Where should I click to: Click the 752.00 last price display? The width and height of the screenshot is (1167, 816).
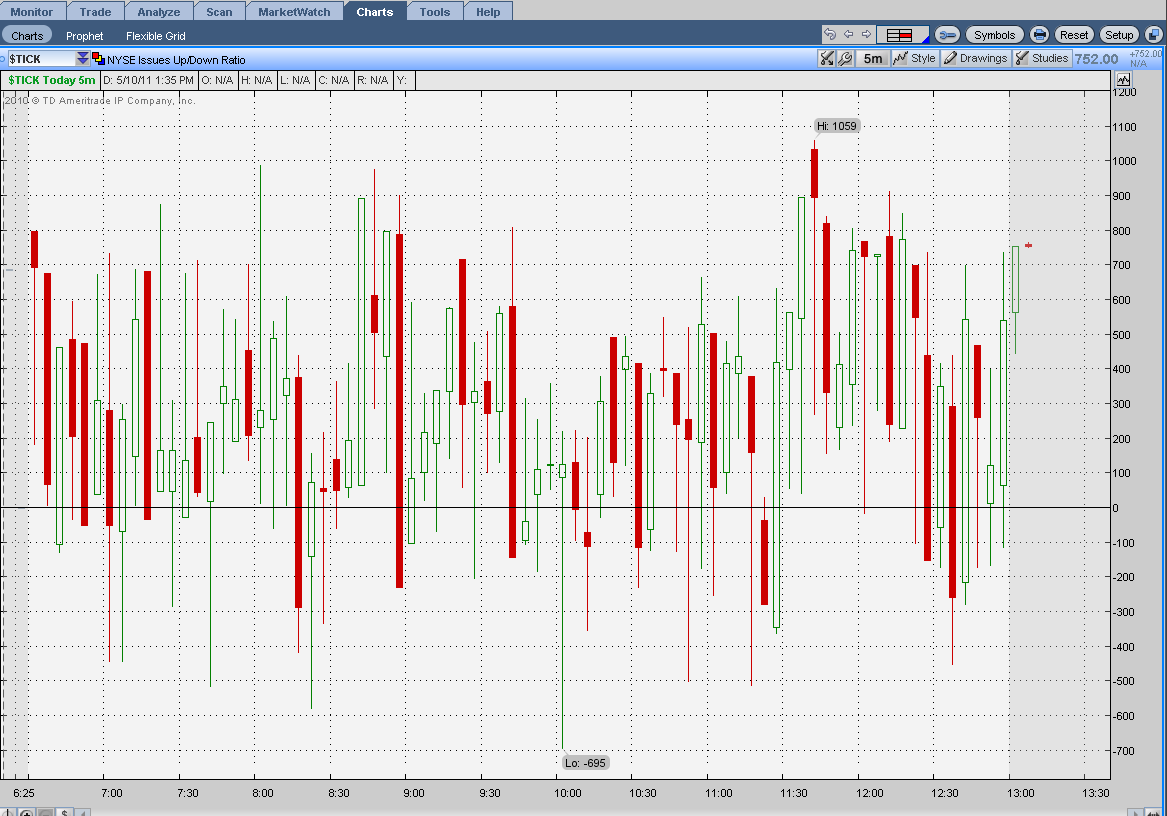click(1096, 59)
